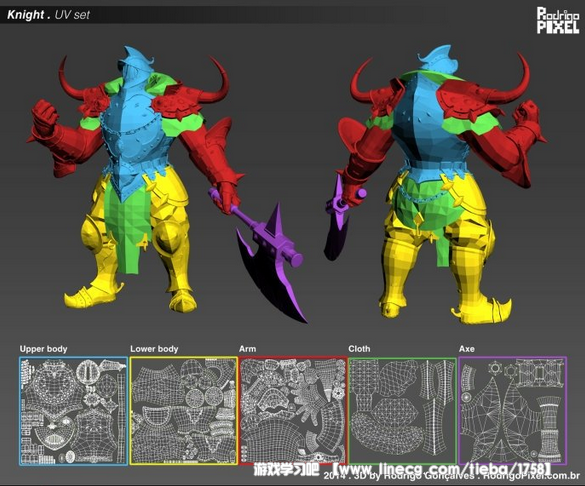Select the Arm UV map thumbnail
The height and width of the screenshot is (486, 585).
coord(293,411)
